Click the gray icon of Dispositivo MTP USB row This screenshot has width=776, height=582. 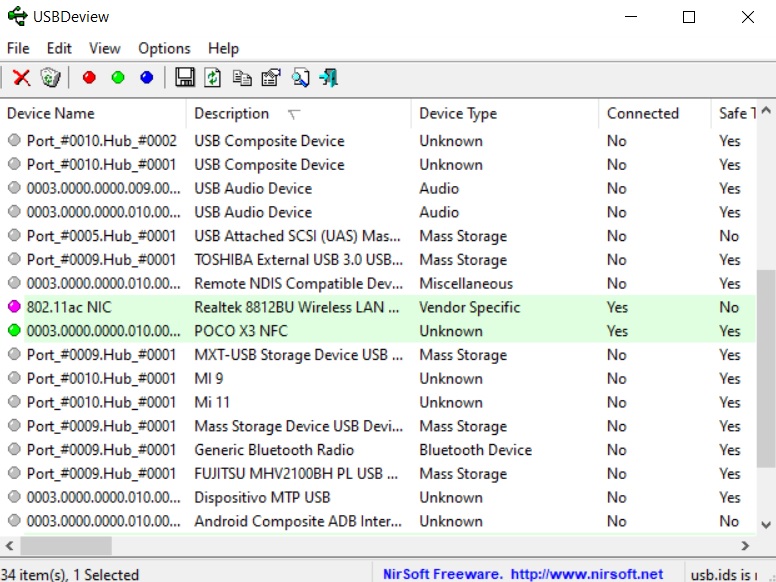[14, 496]
